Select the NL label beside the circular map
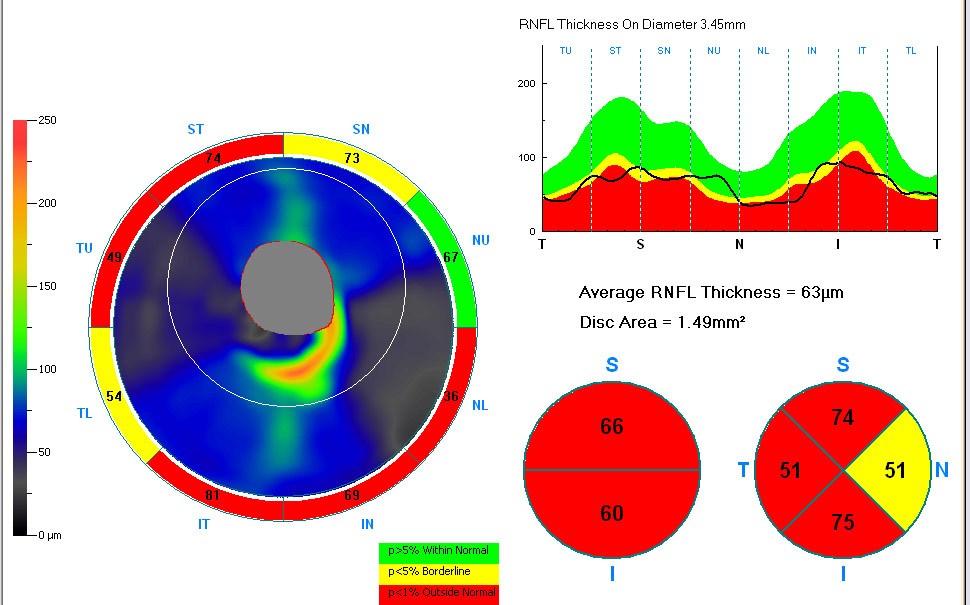The image size is (970, 605). pyautogui.click(x=480, y=406)
